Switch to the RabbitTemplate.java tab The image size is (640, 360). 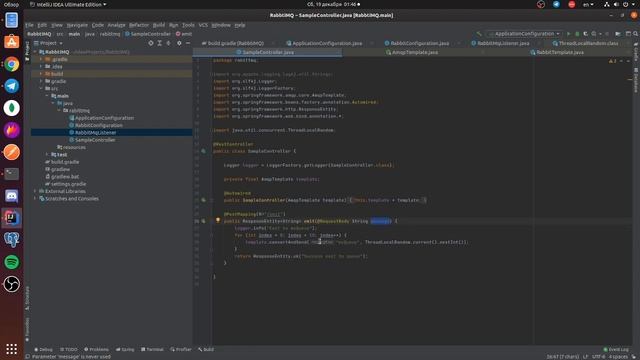[x=557, y=52]
